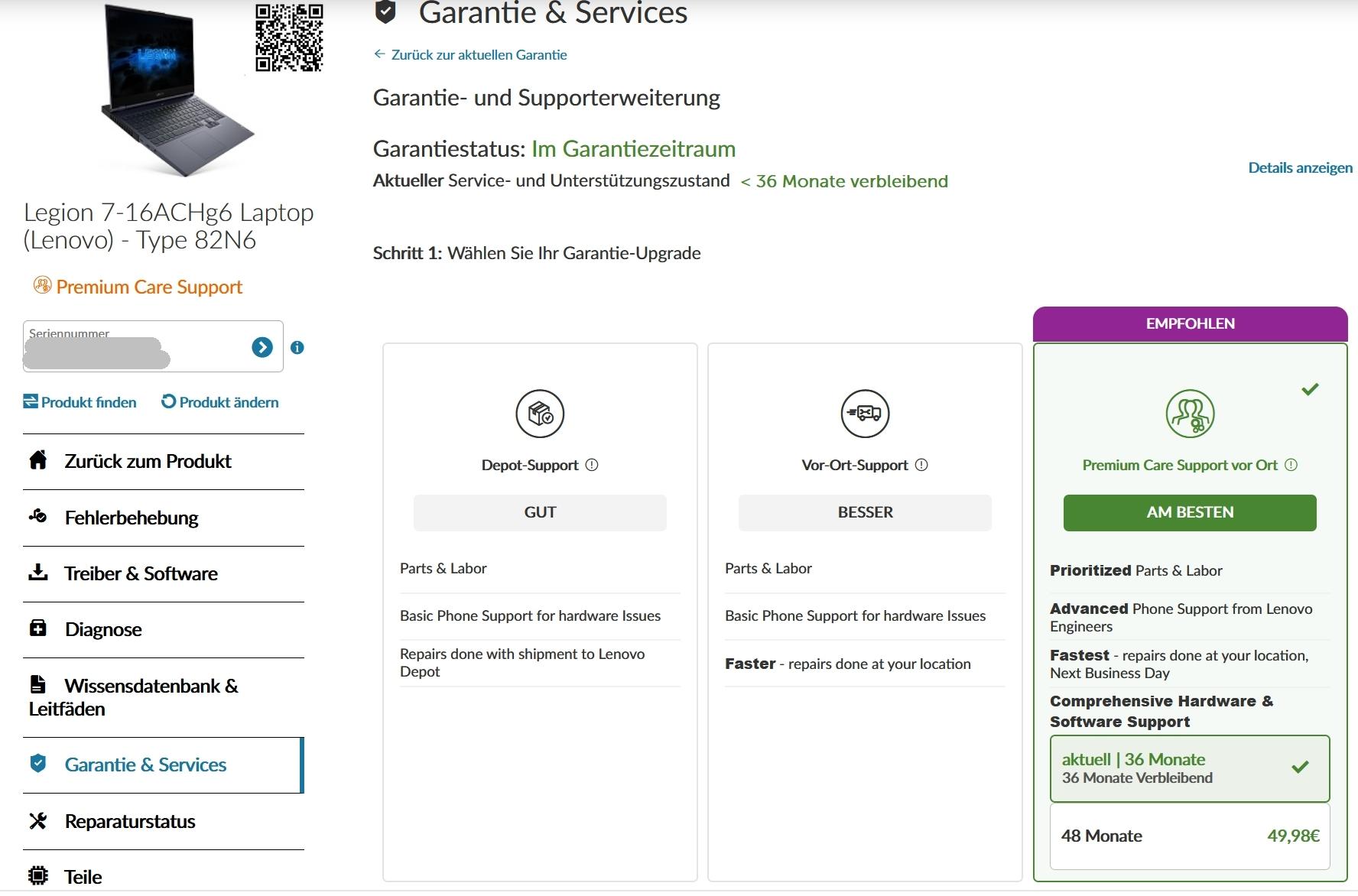Select Garantie & Services menu item
1358x896 pixels.
[x=164, y=765]
